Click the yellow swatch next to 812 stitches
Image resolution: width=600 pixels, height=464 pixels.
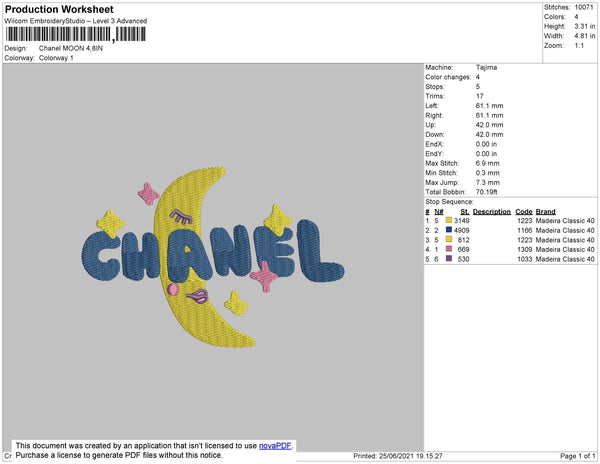pos(449,239)
